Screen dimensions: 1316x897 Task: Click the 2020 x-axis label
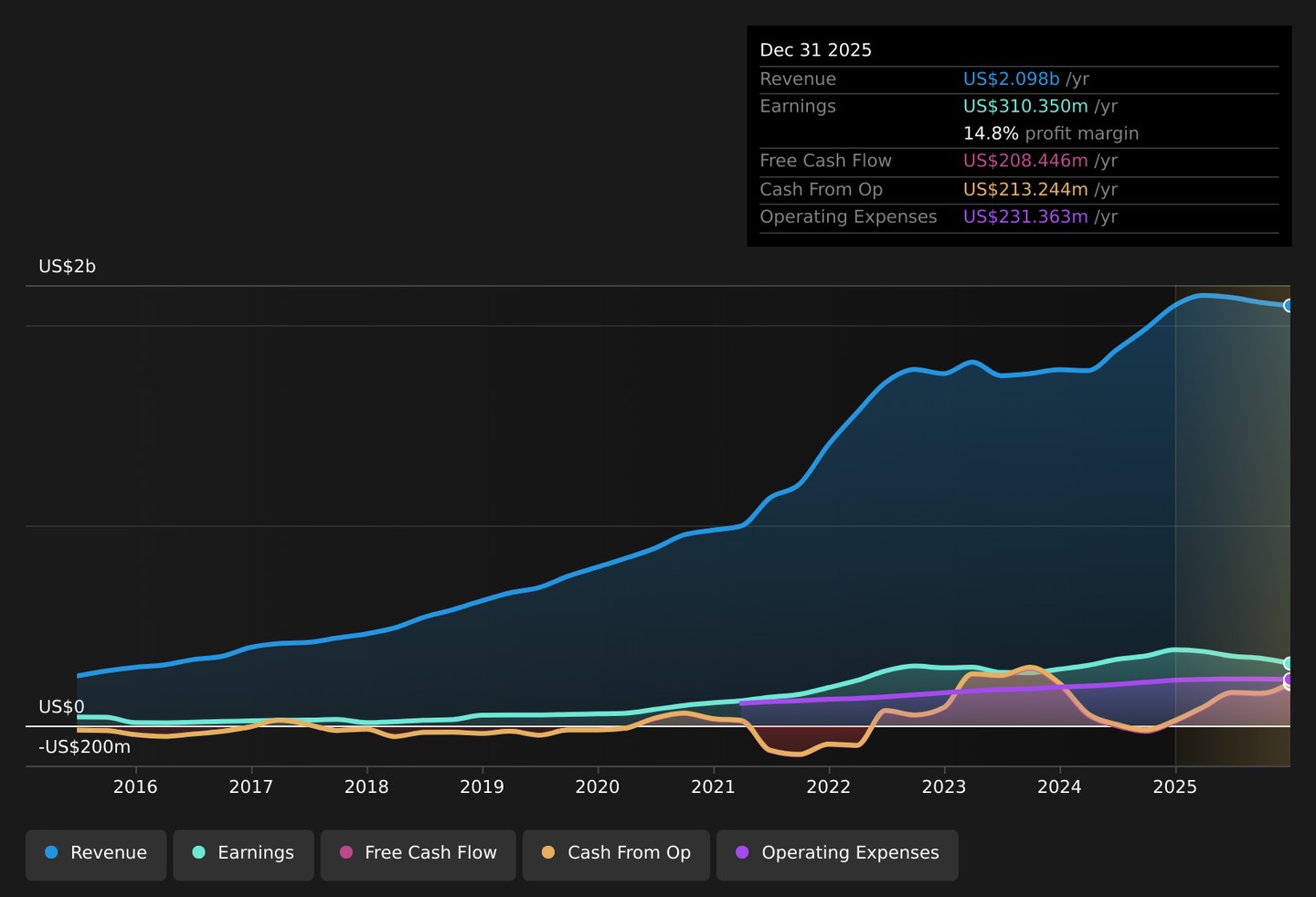(598, 787)
